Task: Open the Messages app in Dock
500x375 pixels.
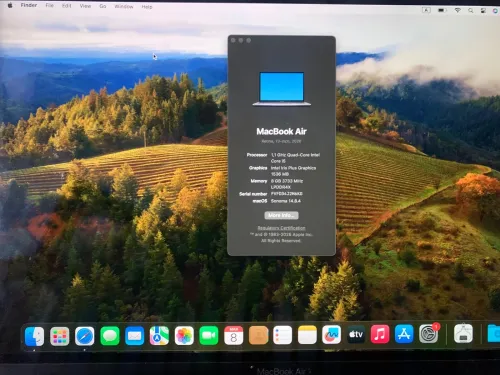Action: pos(110,336)
